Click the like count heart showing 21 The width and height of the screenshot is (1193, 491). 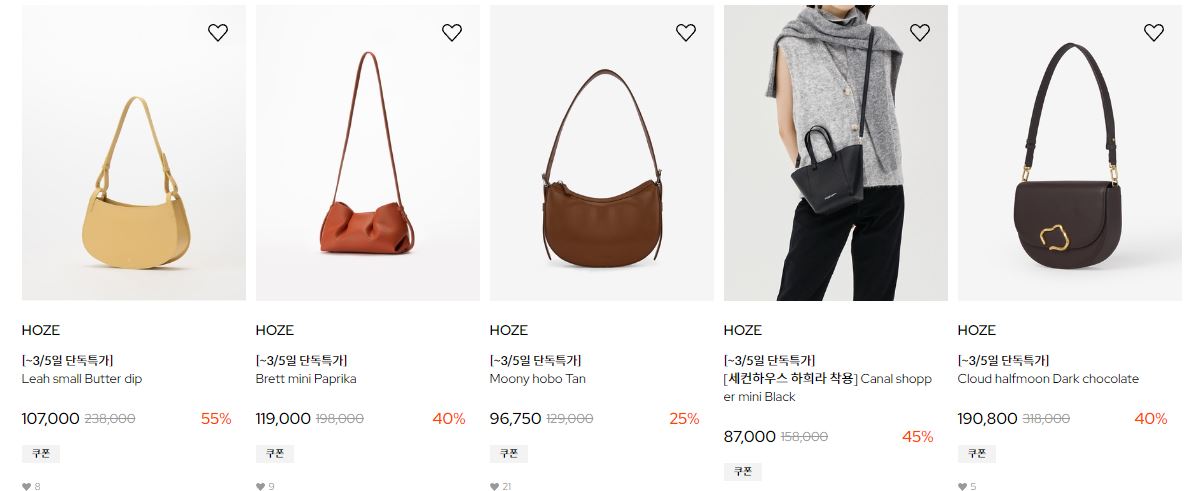click(x=495, y=486)
